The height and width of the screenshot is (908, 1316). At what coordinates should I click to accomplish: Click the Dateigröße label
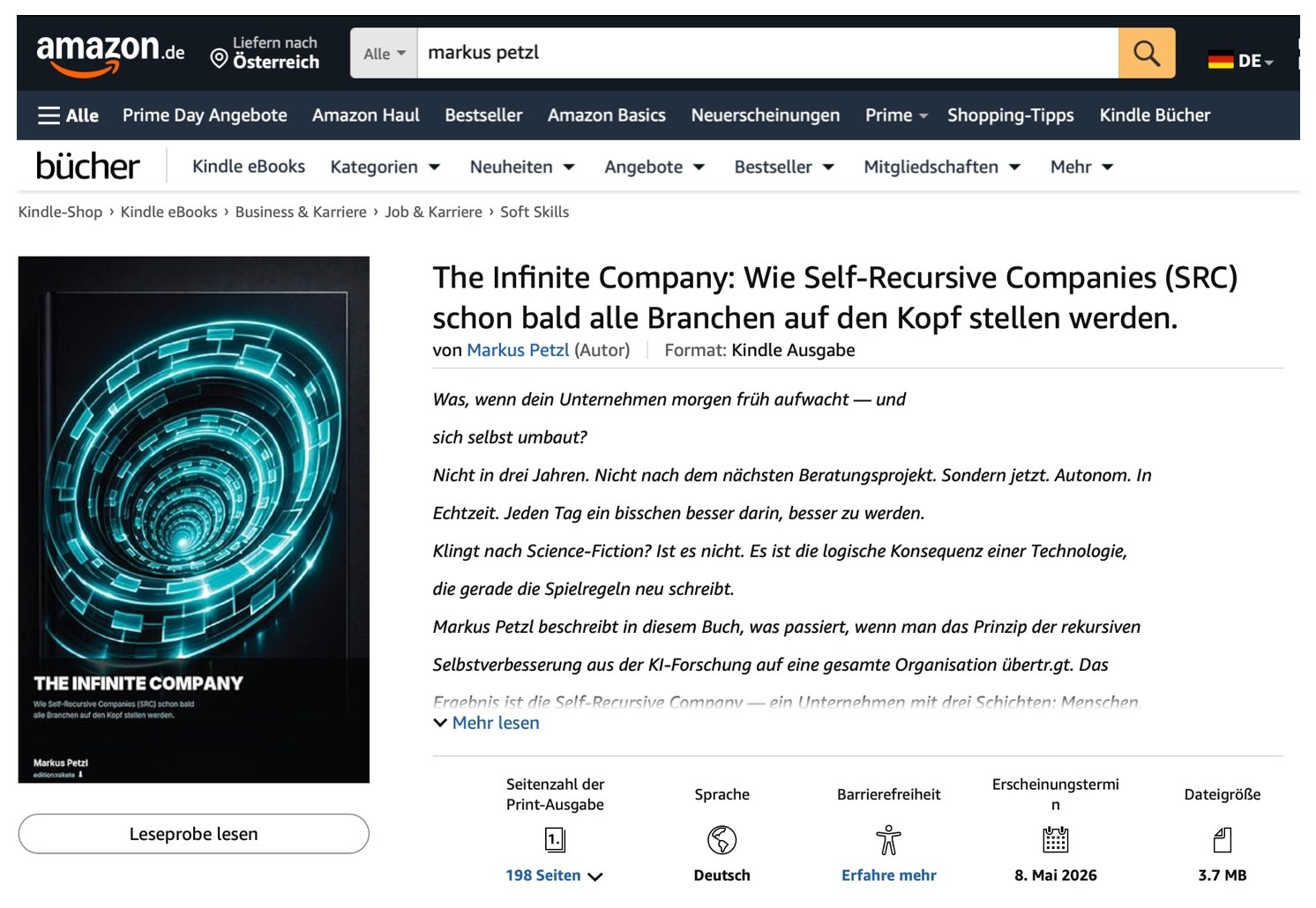coord(1222,794)
